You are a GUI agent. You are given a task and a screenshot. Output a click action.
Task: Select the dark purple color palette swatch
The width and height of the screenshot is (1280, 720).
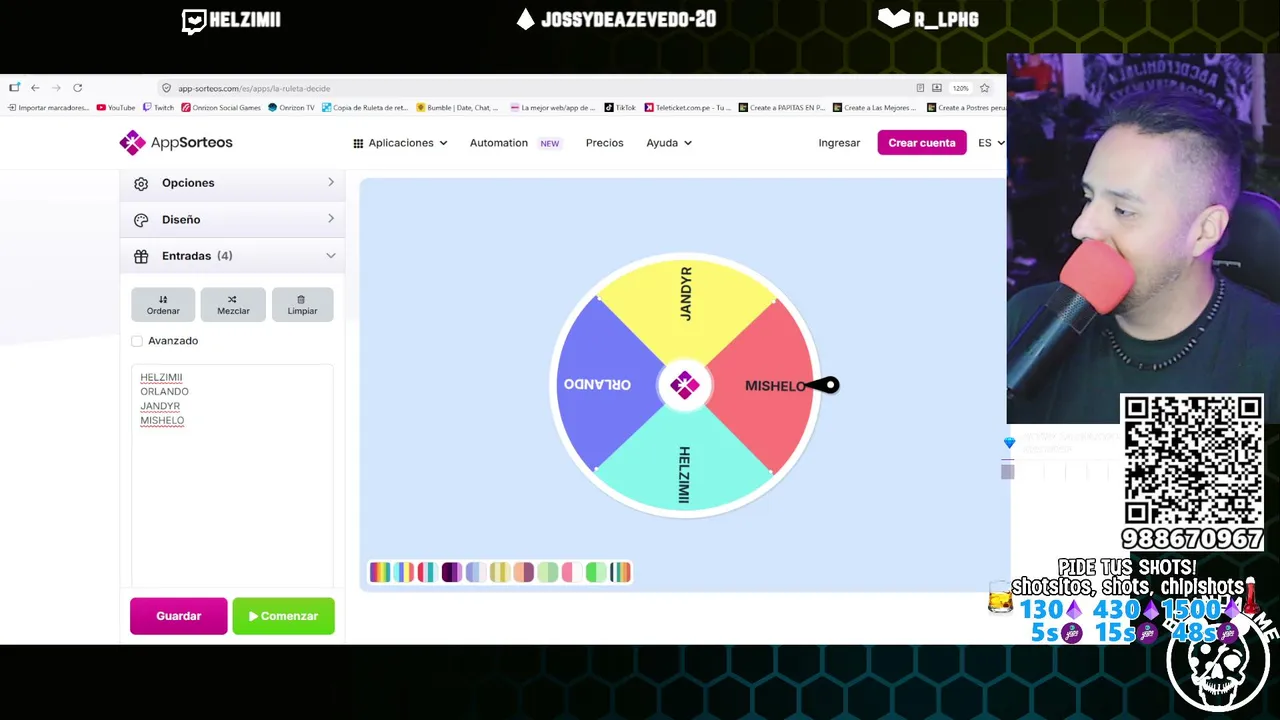452,572
